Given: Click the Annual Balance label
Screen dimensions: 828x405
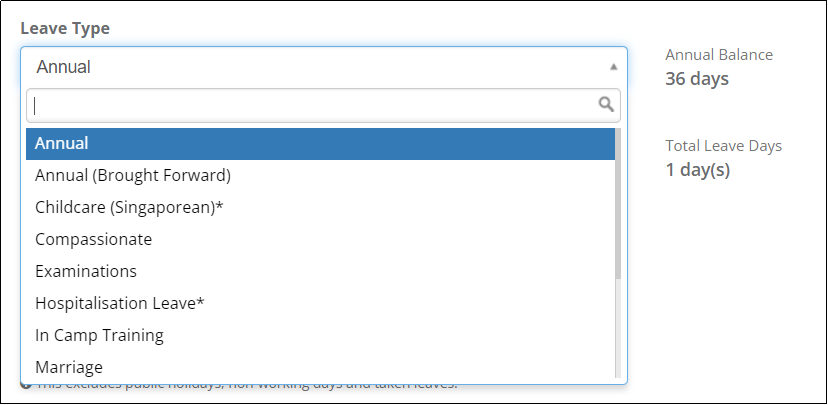Looking at the screenshot, I should point(719,55).
